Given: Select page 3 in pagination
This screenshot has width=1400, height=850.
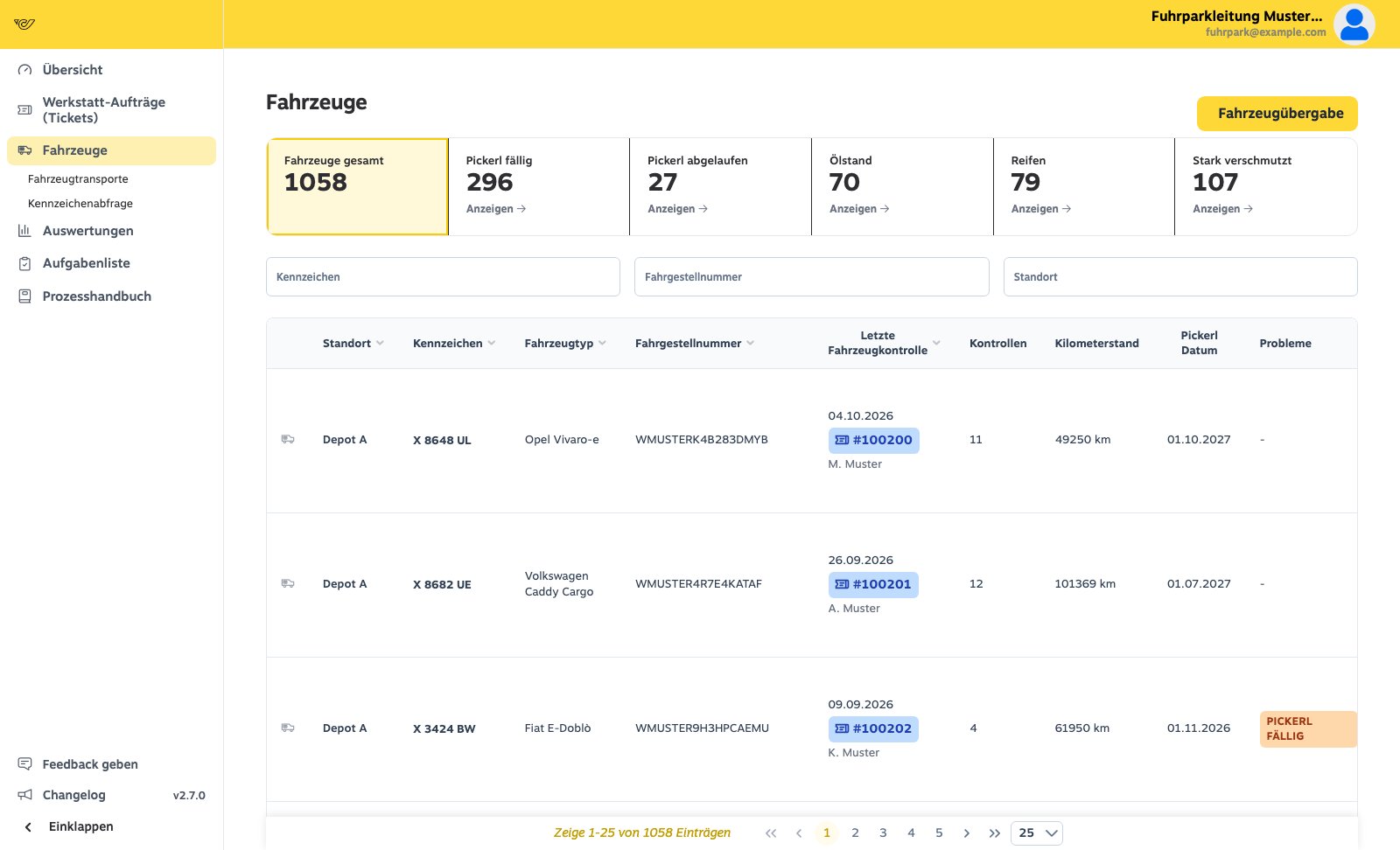Looking at the screenshot, I should pos(883,833).
